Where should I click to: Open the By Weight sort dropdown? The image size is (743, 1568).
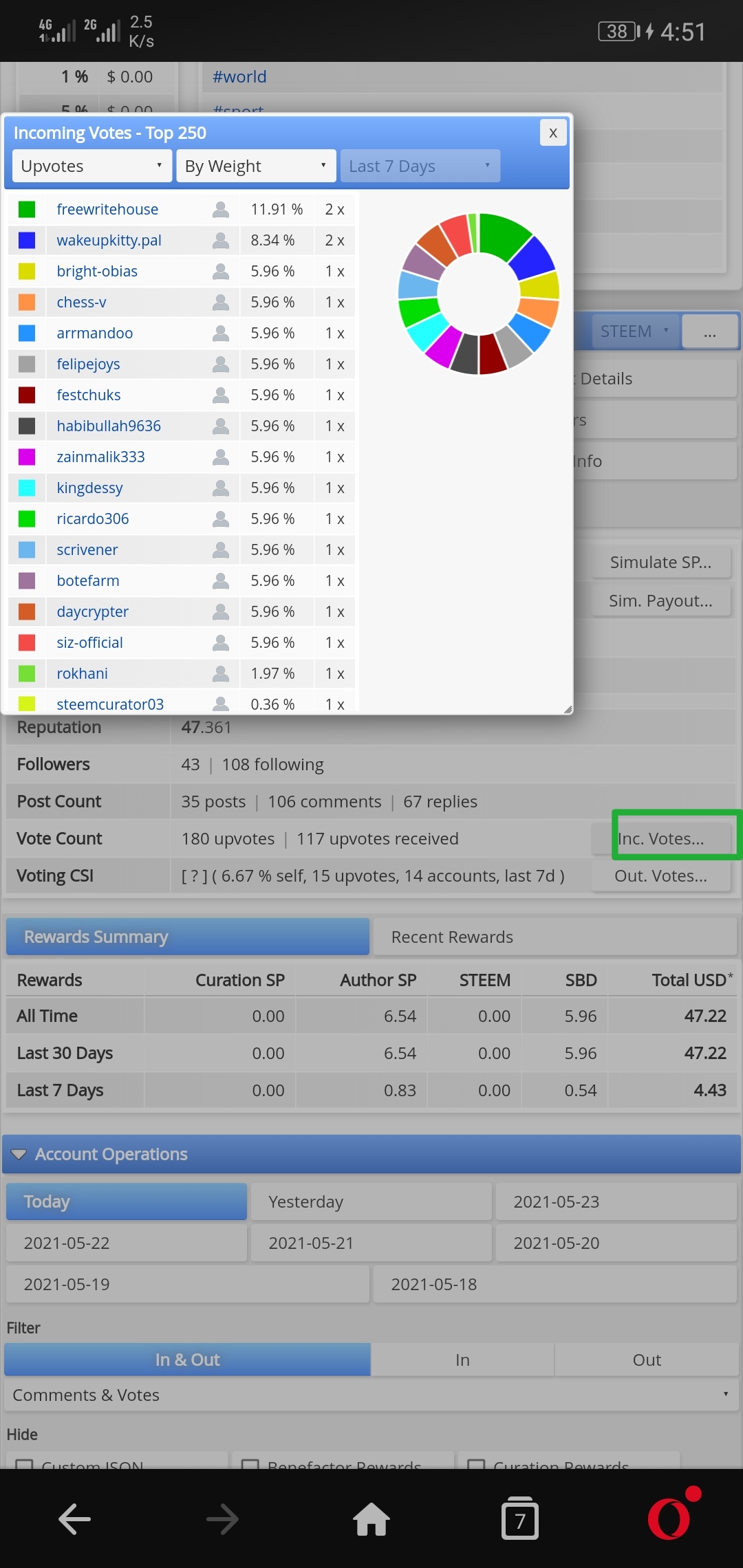tap(256, 166)
